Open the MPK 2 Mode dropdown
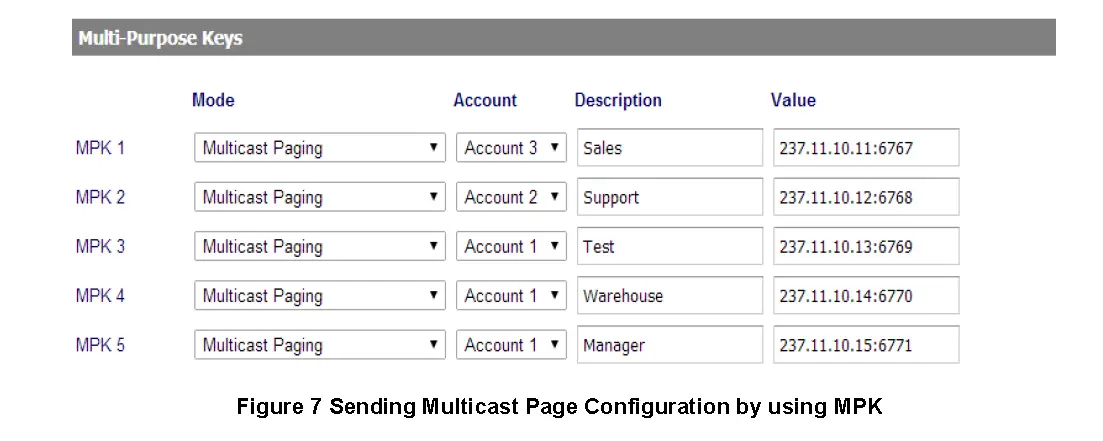 tap(319, 197)
